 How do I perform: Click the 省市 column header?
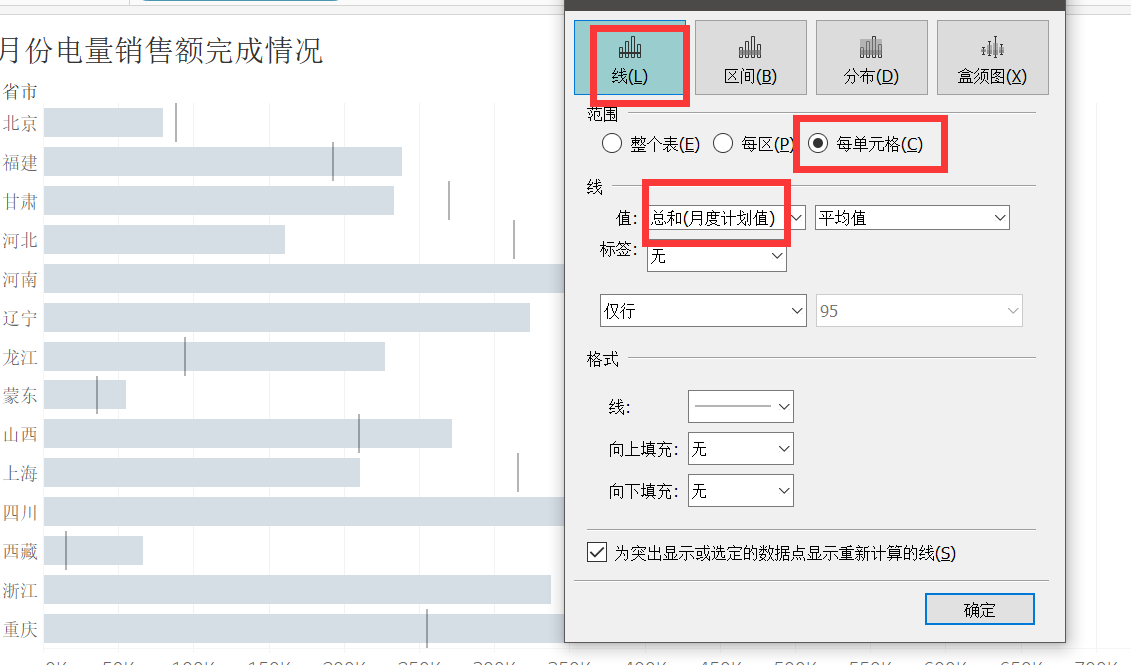[22, 90]
